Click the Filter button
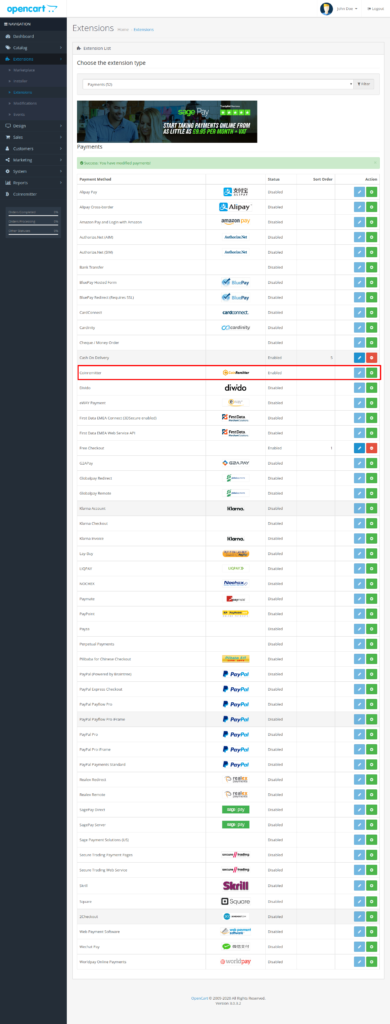The height and width of the screenshot is (1024, 390). 364,84
